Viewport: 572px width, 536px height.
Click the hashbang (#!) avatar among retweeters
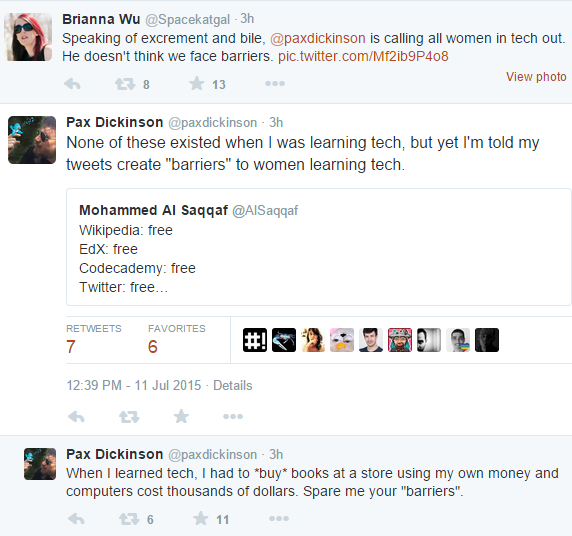pos(255,340)
